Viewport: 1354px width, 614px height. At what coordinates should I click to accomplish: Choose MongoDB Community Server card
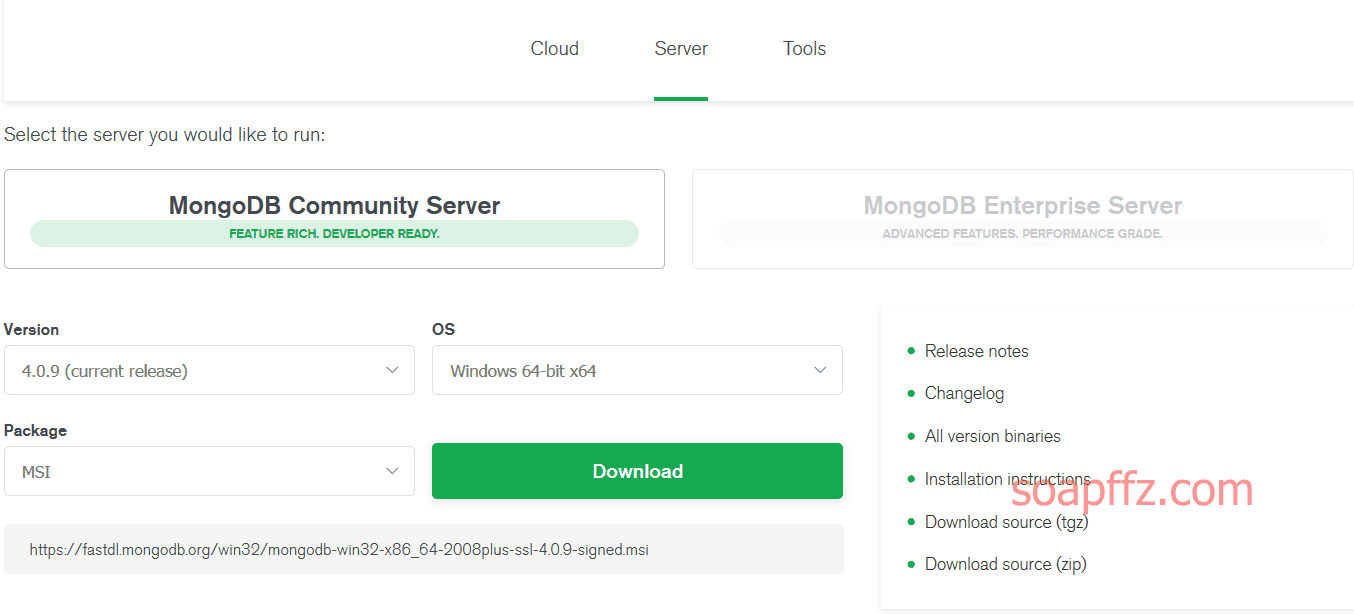click(334, 219)
